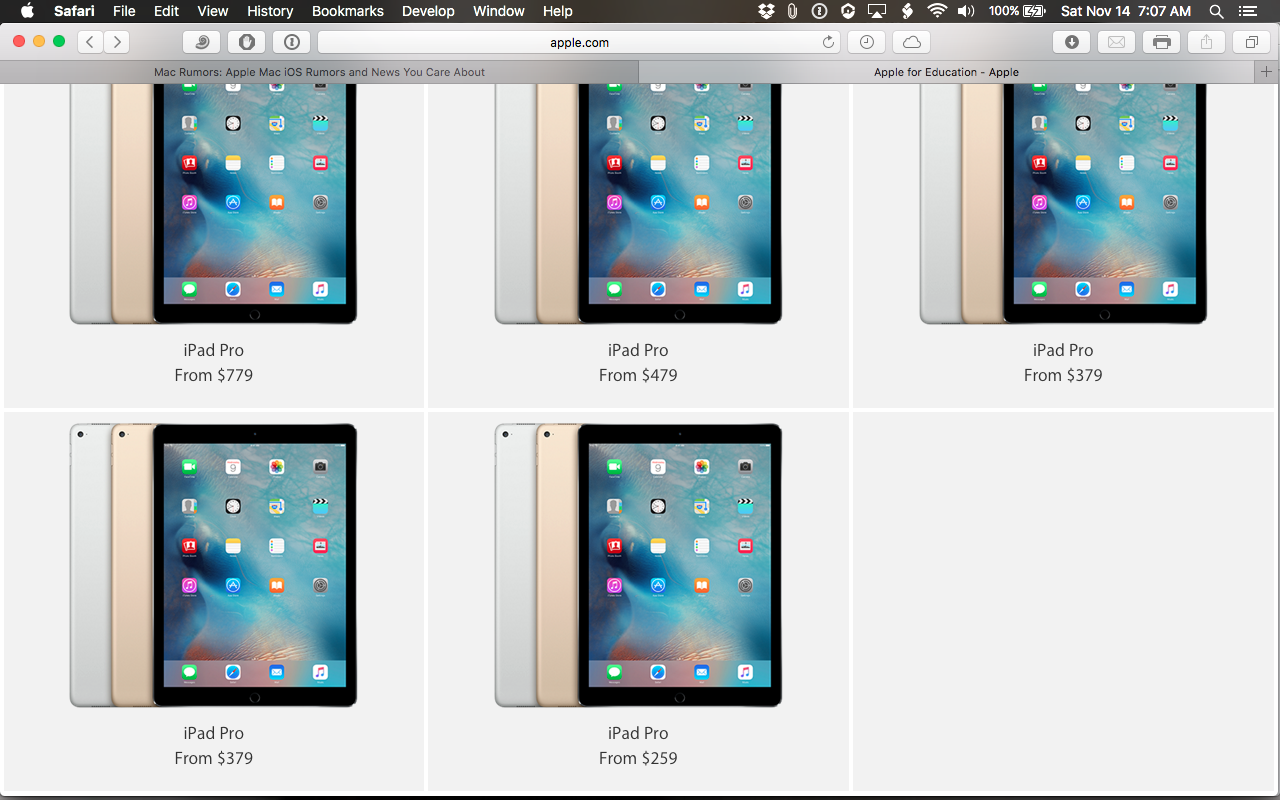
Task: Click the Mail envelope toolbar button
Action: click(1117, 42)
